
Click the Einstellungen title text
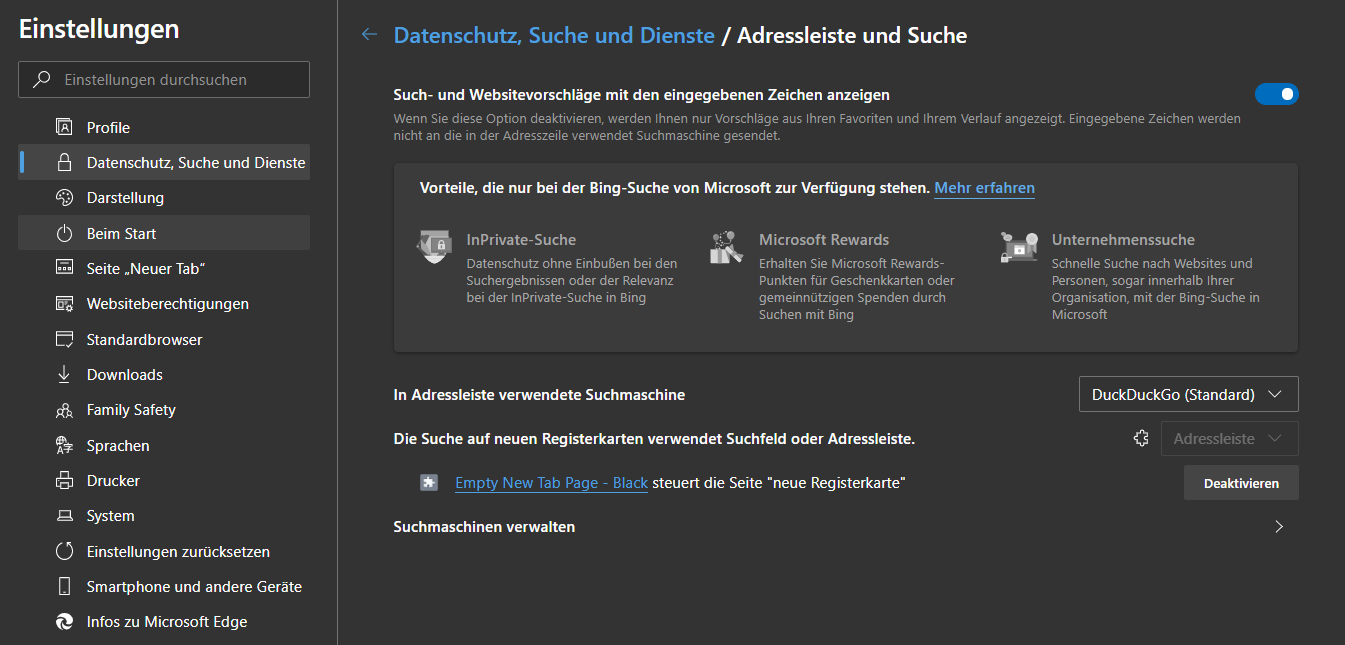pos(99,30)
